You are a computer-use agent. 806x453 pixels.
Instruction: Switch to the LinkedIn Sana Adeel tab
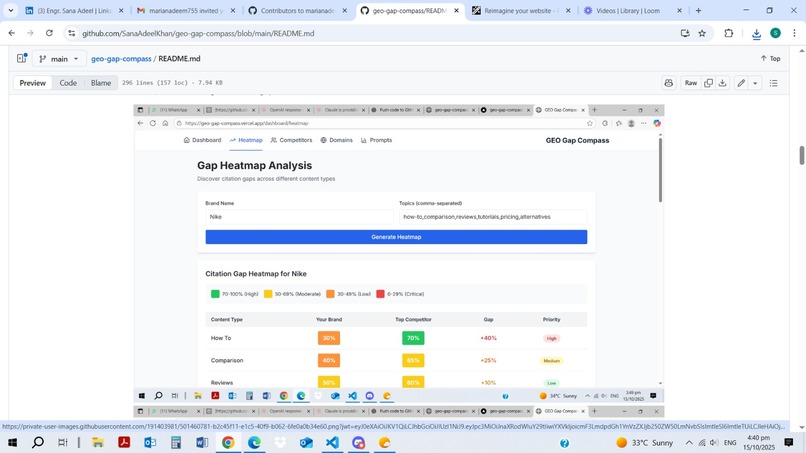(75, 10)
